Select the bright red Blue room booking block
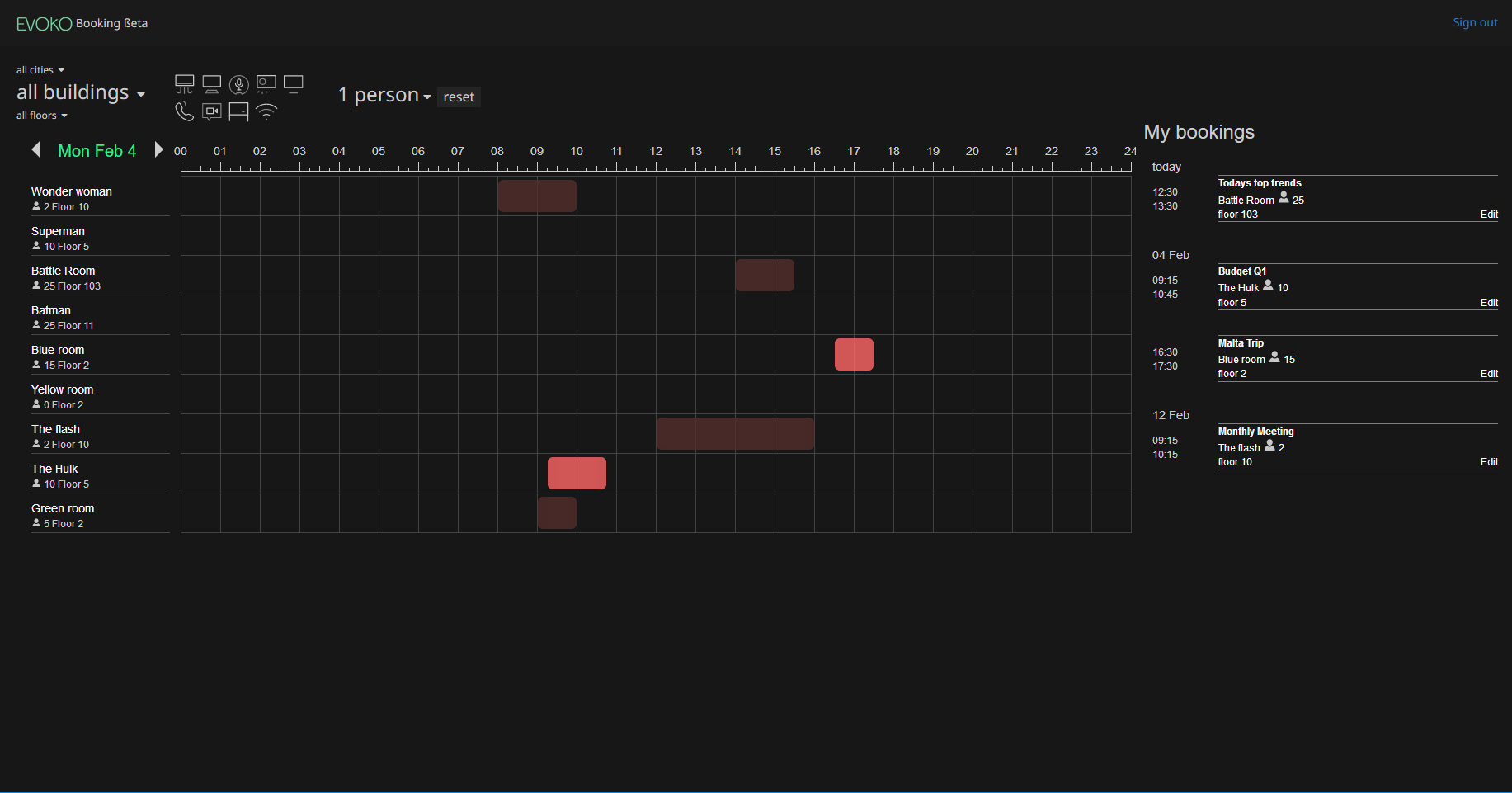The width and height of the screenshot is (1512, 793). pos(854,355)
